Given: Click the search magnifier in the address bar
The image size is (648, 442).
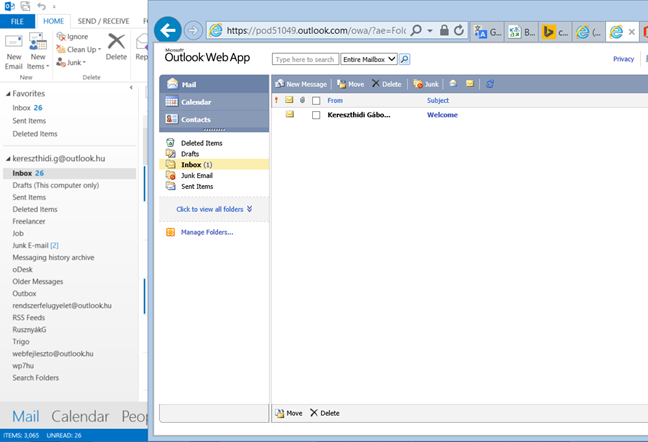Looking at the screenshot, I should pyautogui.click(x=417, y=30).
